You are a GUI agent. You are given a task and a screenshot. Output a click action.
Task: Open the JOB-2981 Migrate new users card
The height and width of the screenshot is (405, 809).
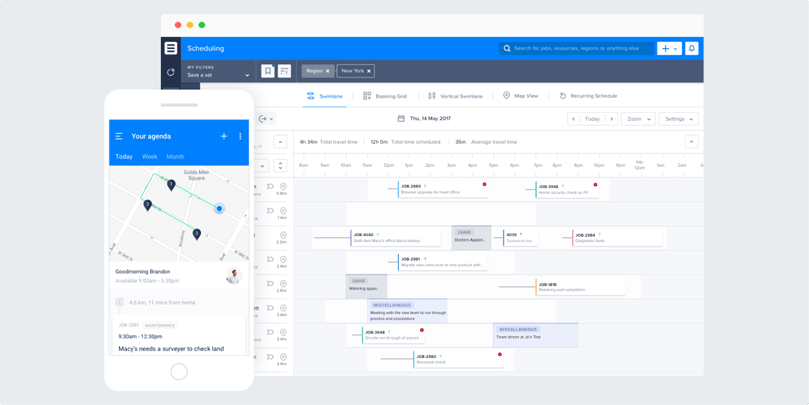click(443, 262)
